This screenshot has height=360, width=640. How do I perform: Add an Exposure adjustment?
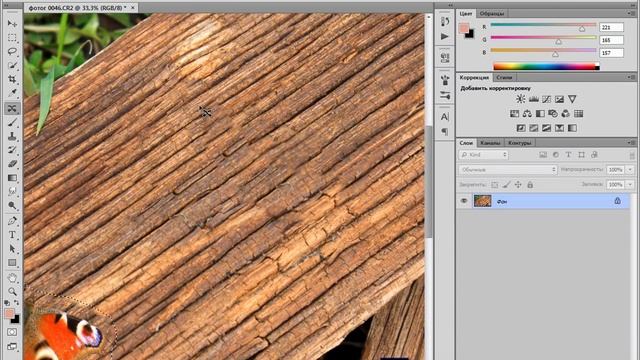click(559, 99)
